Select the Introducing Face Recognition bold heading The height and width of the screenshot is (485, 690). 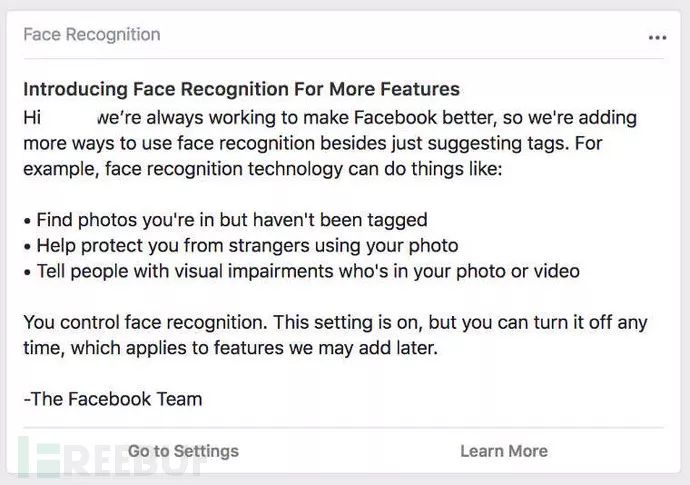pos(241,90)
